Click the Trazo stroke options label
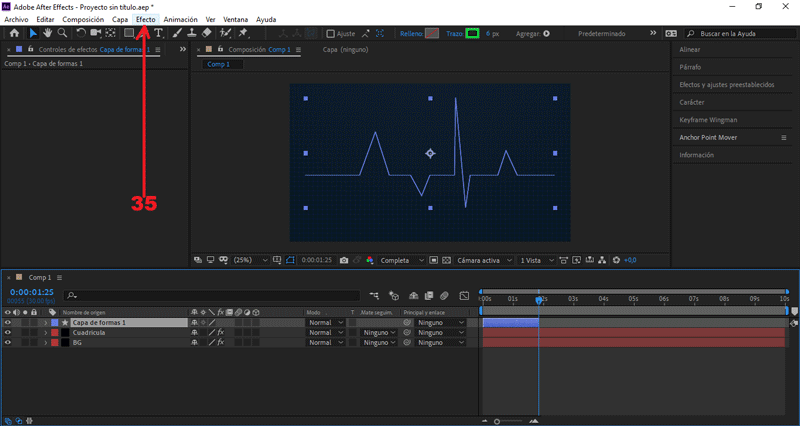This screenshot has width=800, height=426. (455, 34)
